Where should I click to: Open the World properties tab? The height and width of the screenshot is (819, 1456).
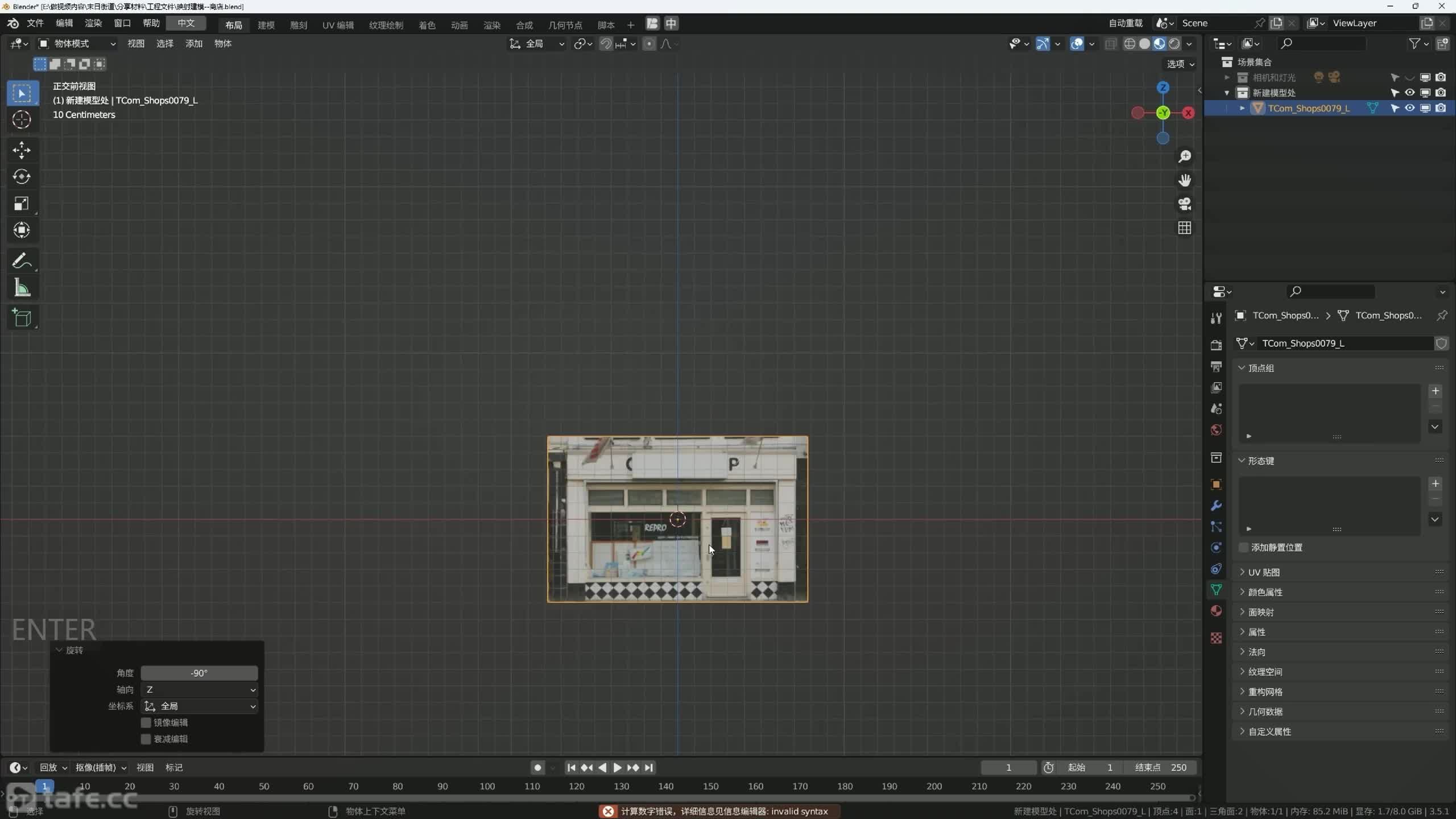(1216, 429)
